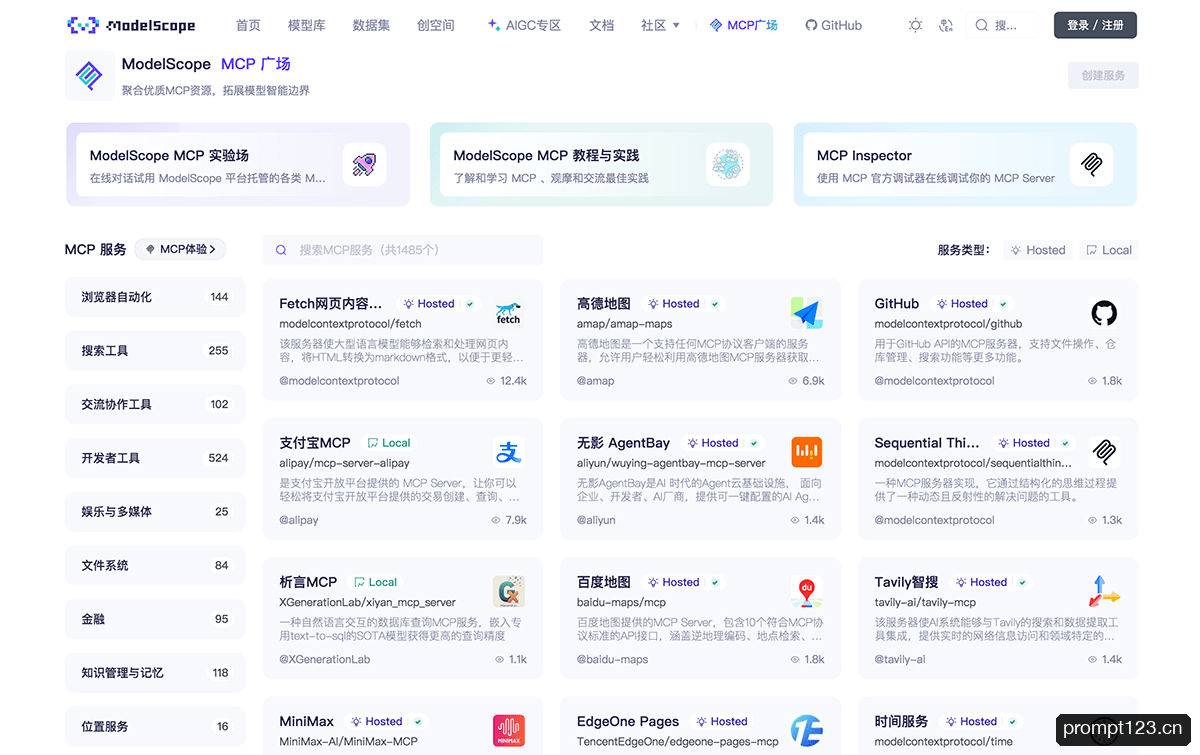Open 数据集 nav item

click(x=371, y=25)
